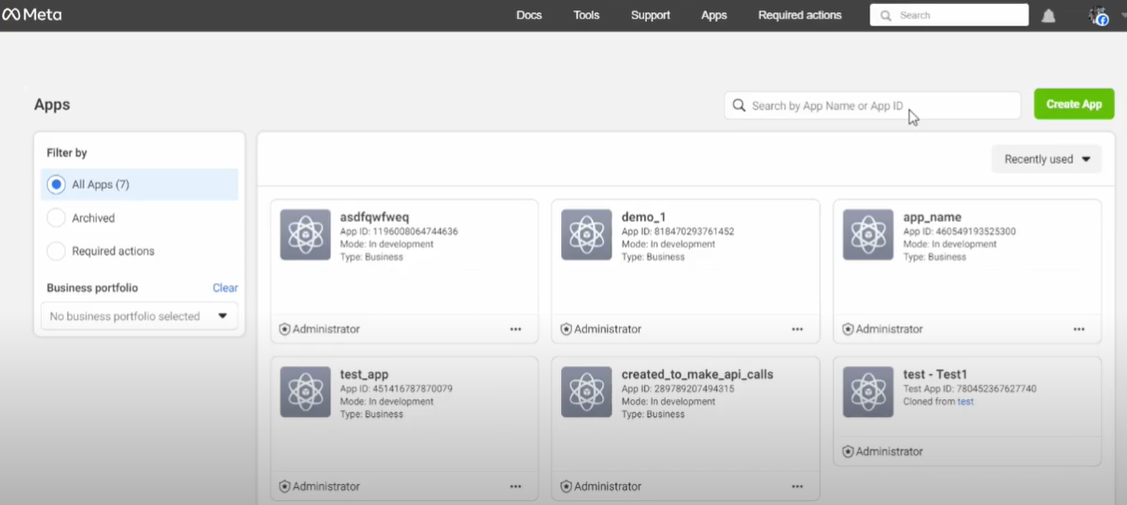Open the Tools menu

(586, 15)
